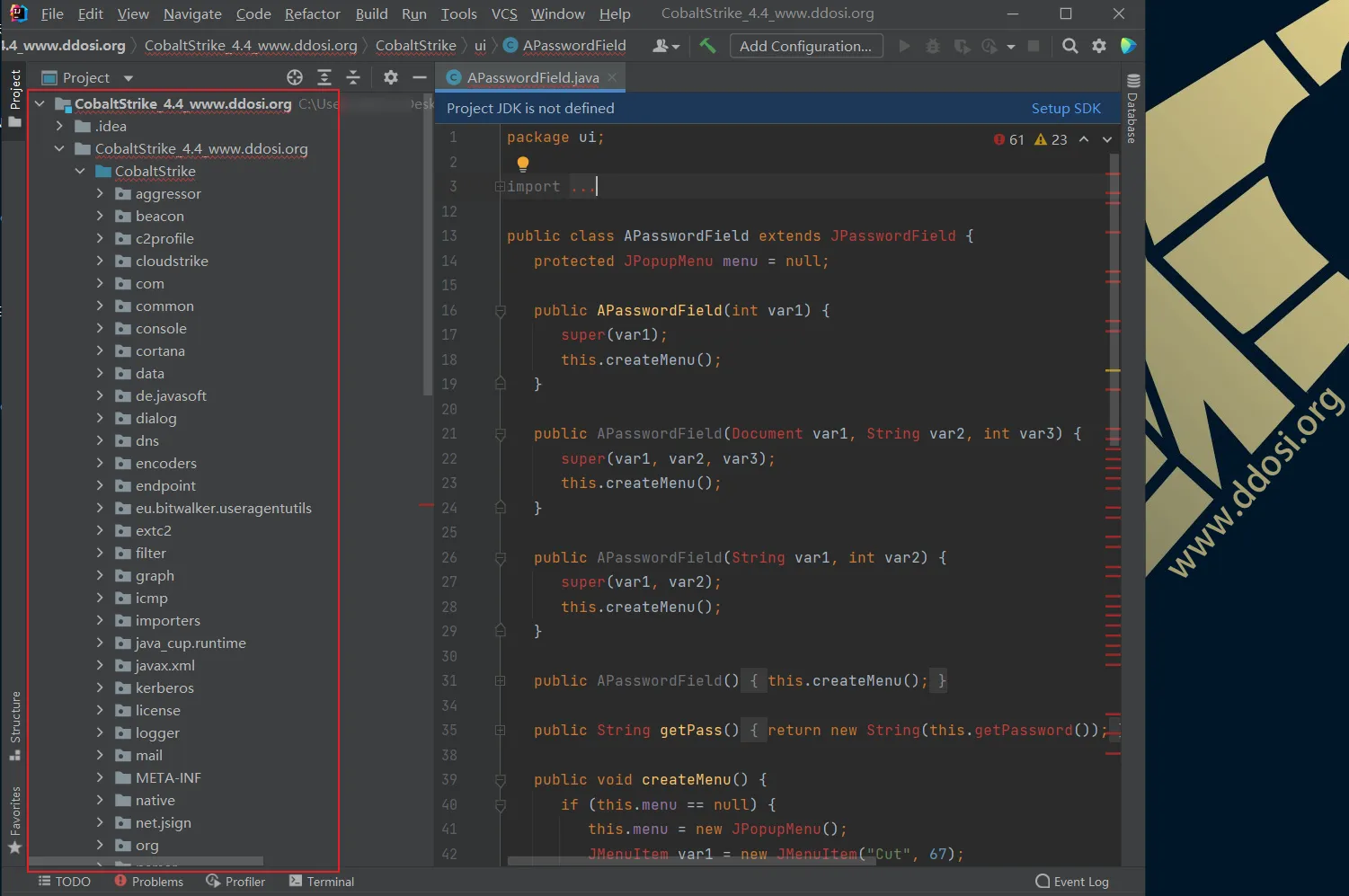Screen dimensions: 1349x896
Task: Click the IntelliJ app logo icon
Action: pos(17,13)
